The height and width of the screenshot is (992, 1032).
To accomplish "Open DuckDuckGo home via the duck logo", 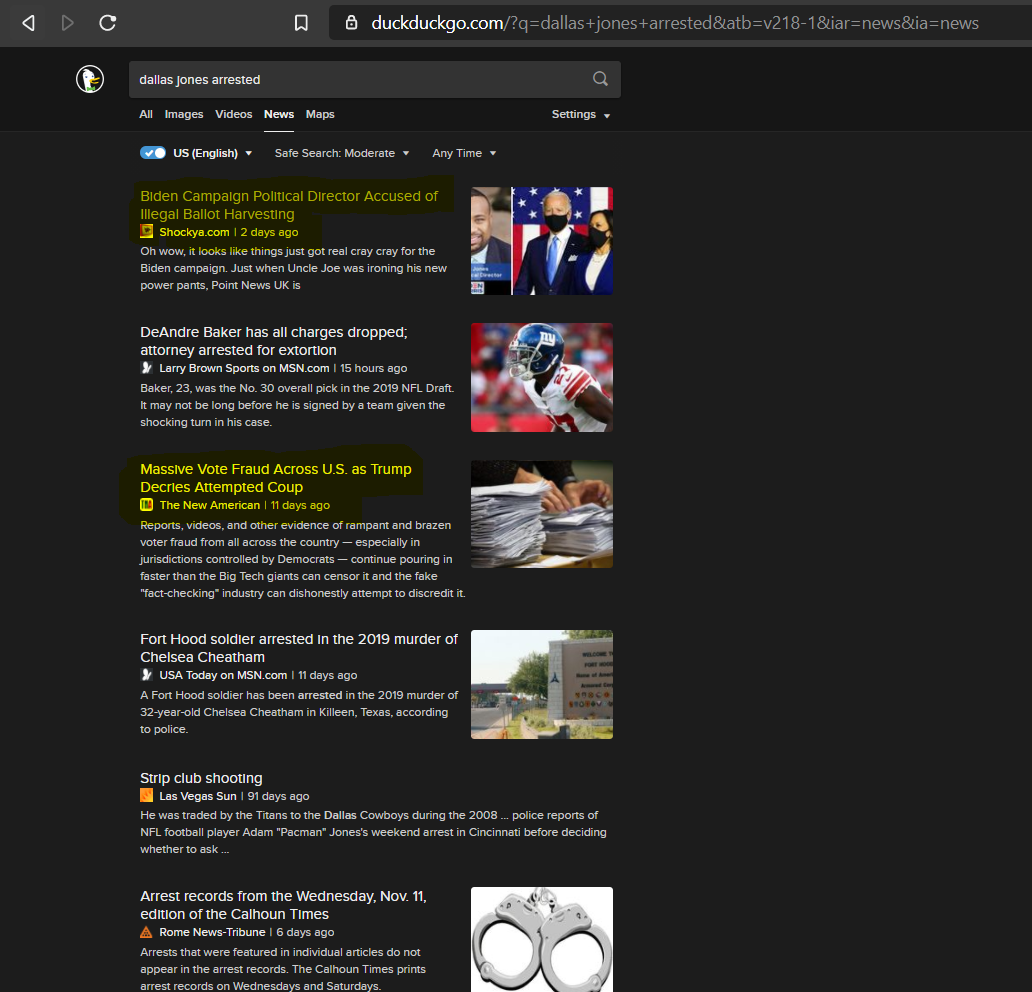I will (90, 80).
